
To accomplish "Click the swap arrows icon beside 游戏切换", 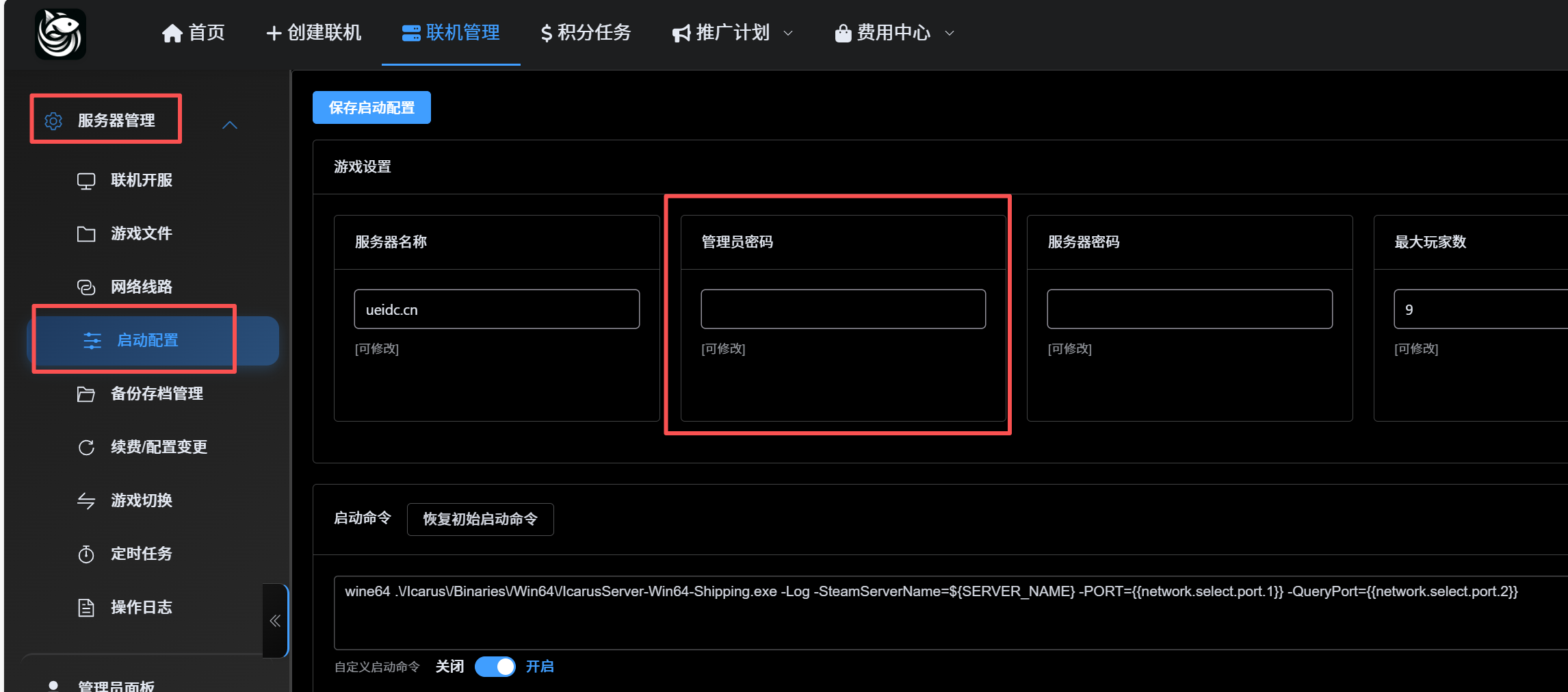I will (86, 501).
